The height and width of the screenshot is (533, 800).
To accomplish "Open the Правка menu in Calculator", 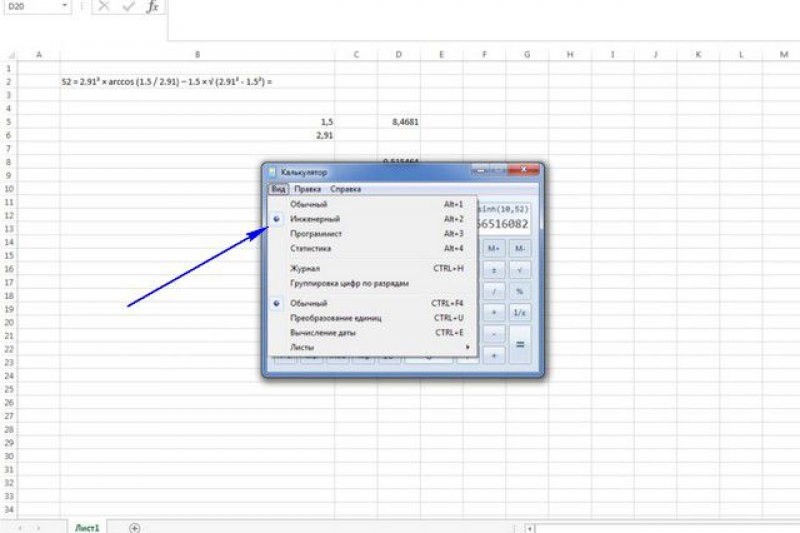I will [x=308, y=189].
